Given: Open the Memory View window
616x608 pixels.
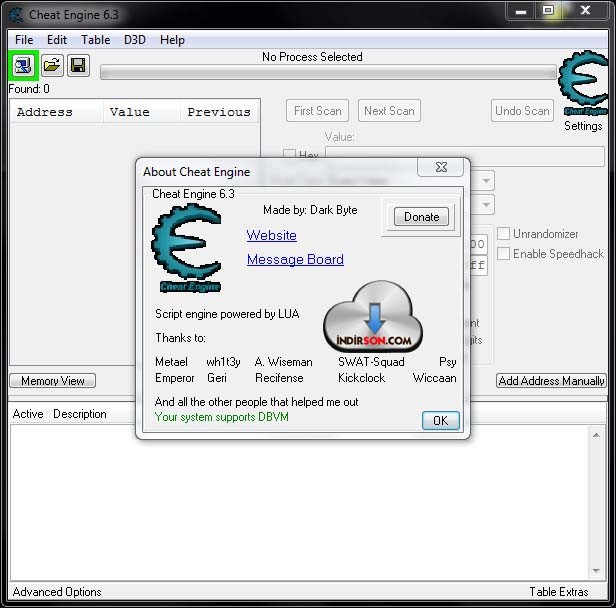Looking at the screenshot, I should point(53,381).
